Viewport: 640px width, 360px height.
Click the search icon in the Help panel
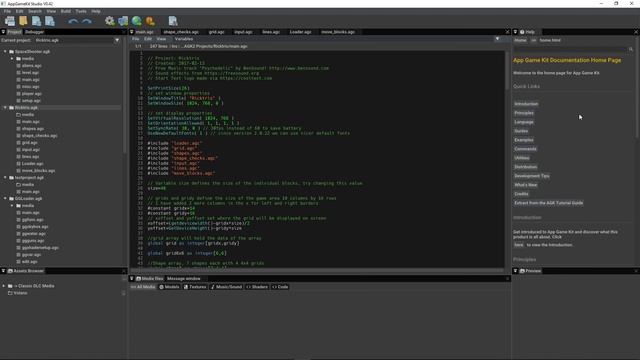coord(631,49)
